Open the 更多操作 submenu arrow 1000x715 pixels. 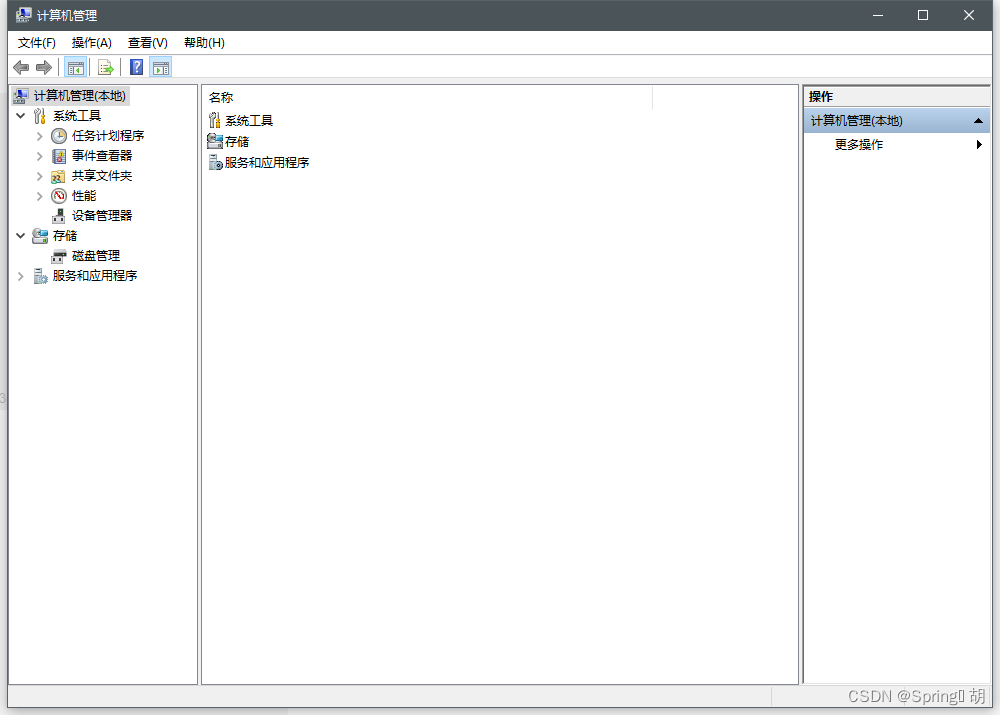coord(979,145)
